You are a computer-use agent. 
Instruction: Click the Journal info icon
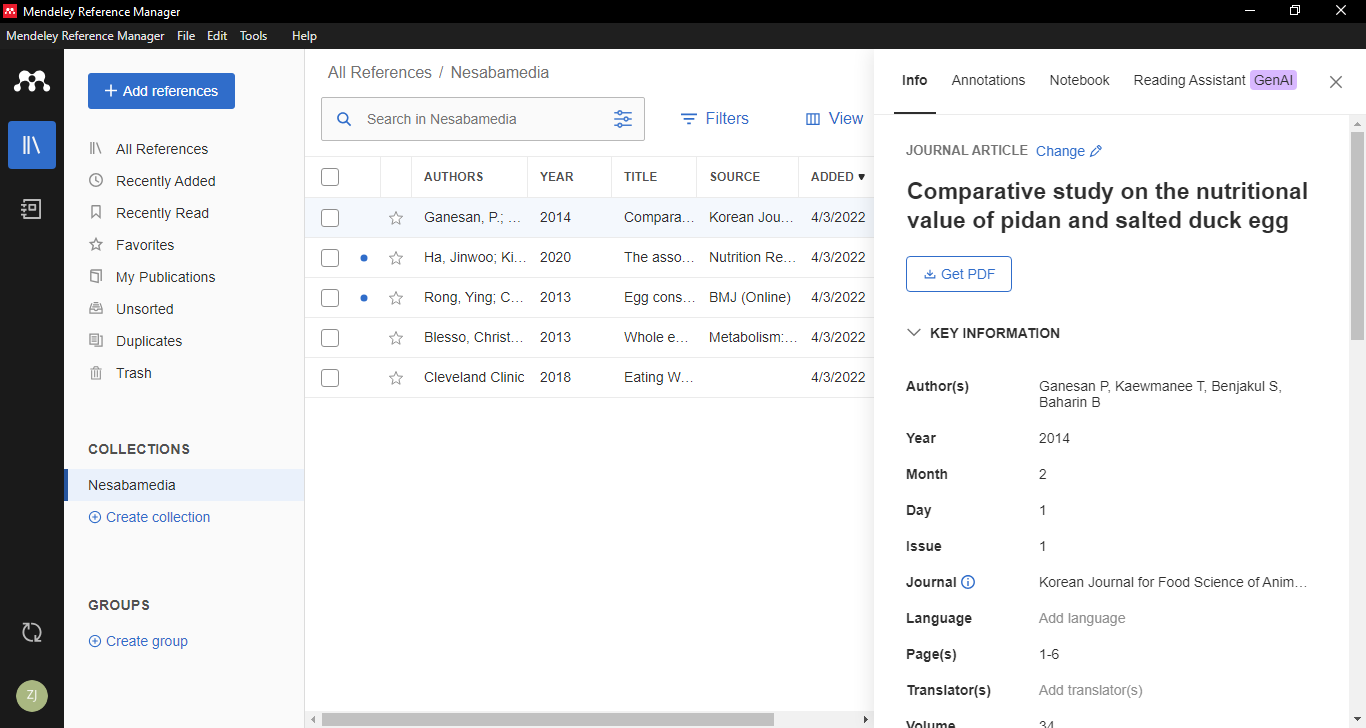pos(968,582)
